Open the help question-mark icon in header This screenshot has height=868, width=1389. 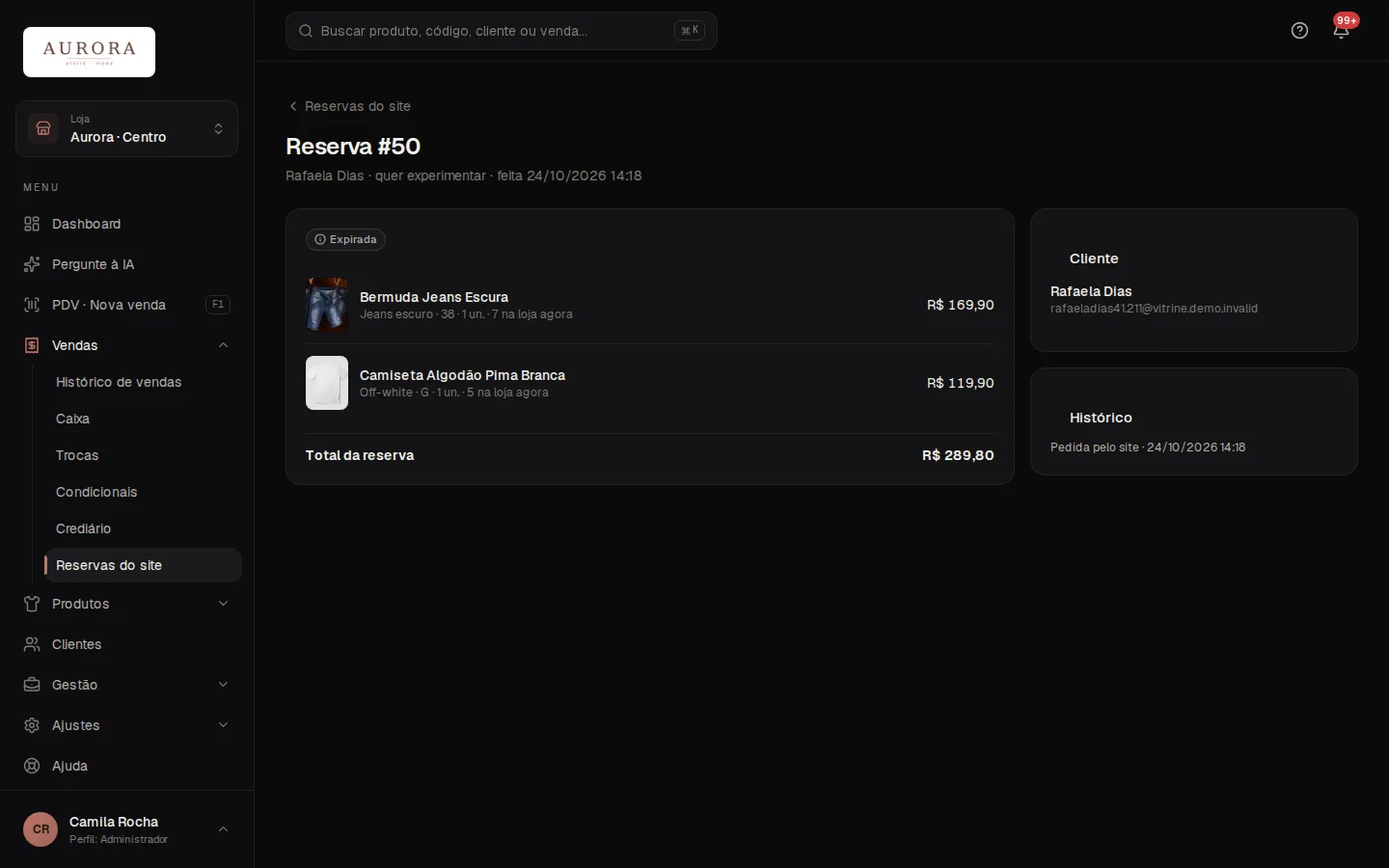[1299, 31]
